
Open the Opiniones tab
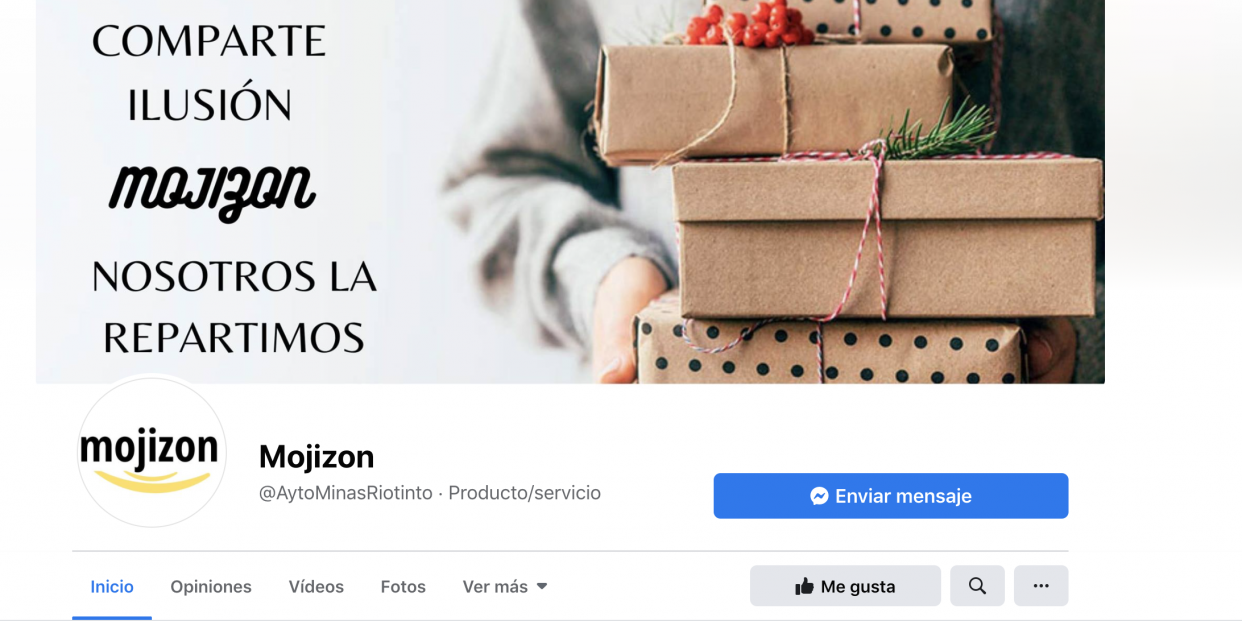[211, 587]
